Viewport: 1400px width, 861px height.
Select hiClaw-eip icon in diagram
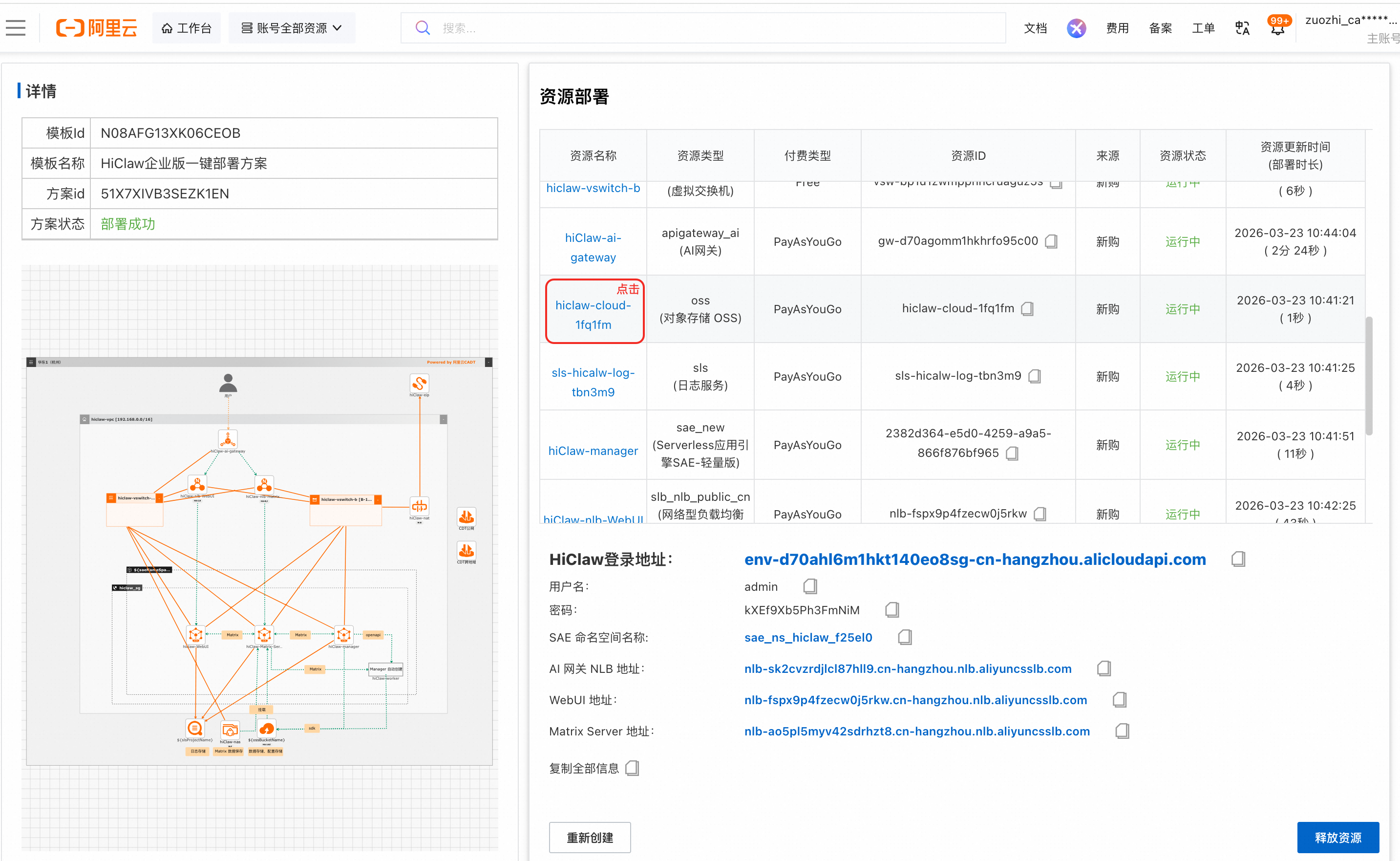click(x=420, y=383)
